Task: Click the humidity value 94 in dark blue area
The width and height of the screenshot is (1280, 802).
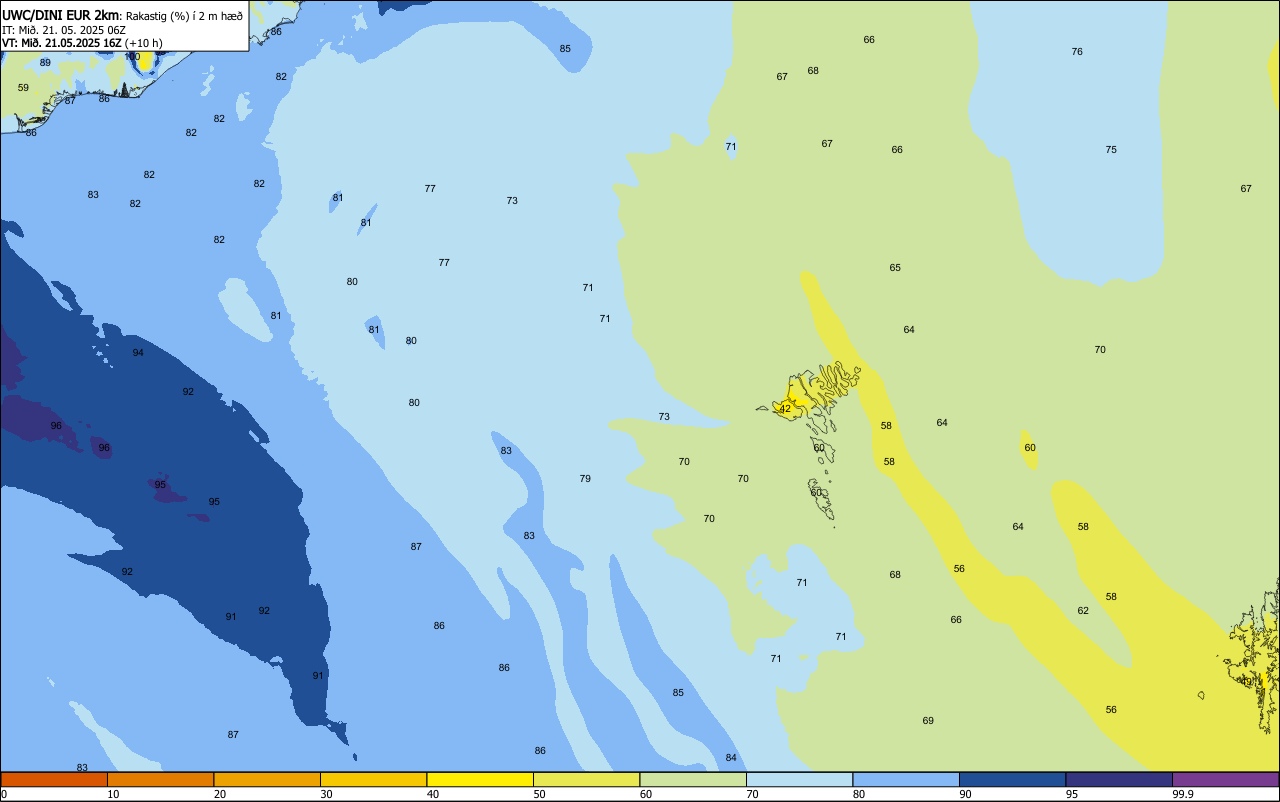Action: tap(138, 353)
